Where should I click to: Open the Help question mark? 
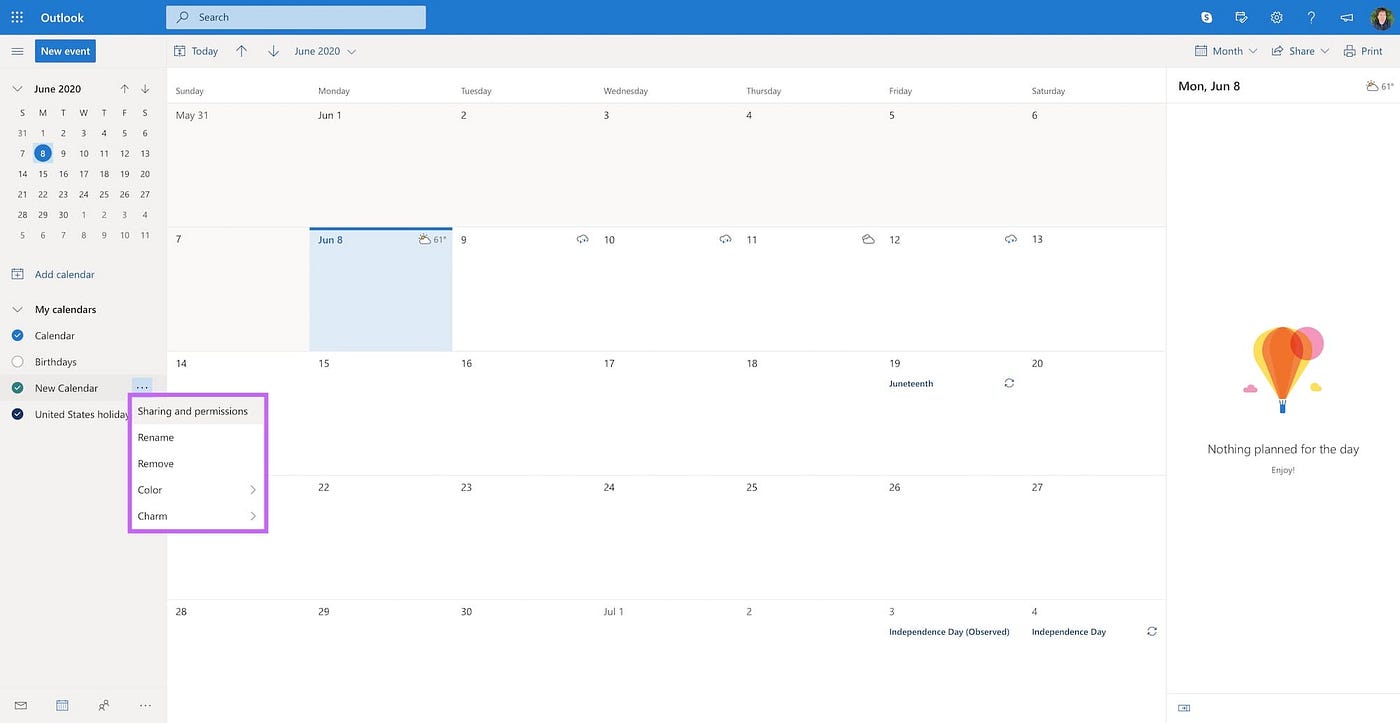(x=1312, y=17)
